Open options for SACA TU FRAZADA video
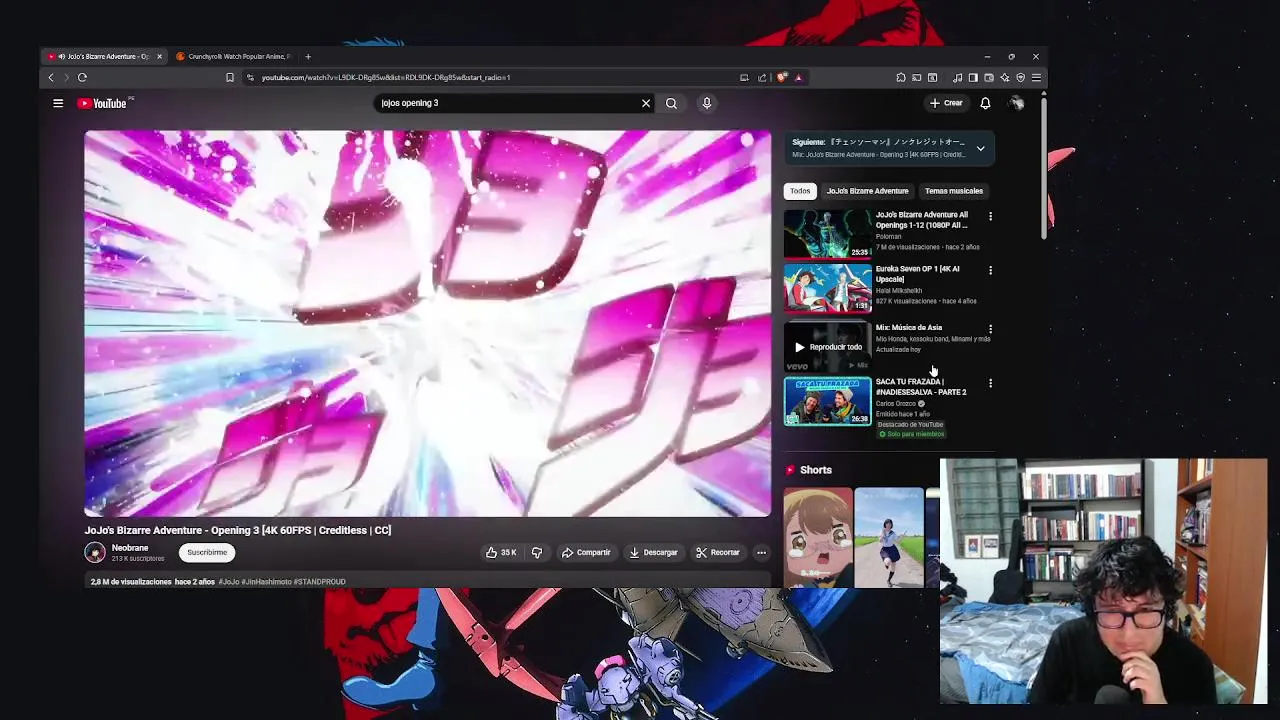This screenshot has height=720, width=1280. [990, 383]
